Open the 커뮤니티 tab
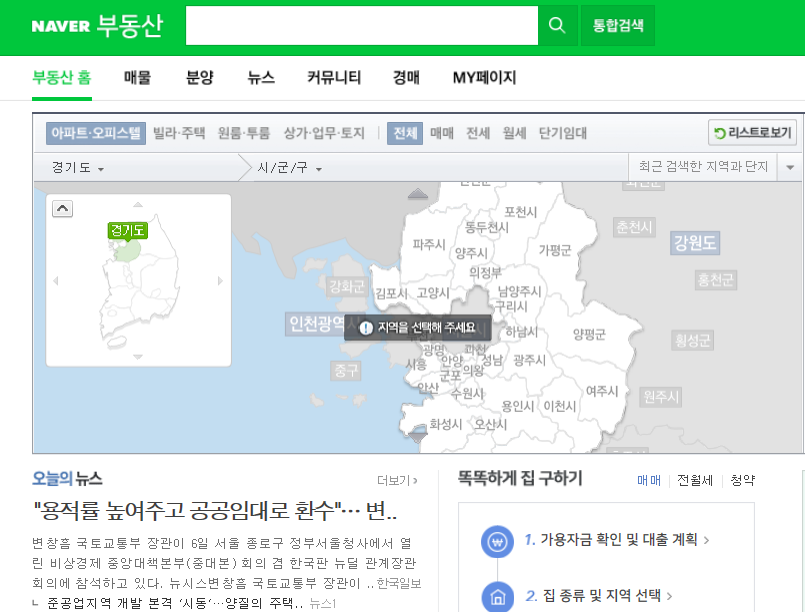Image resolution: width=805 pixels, height=612 pixels. tap(334, 77)
